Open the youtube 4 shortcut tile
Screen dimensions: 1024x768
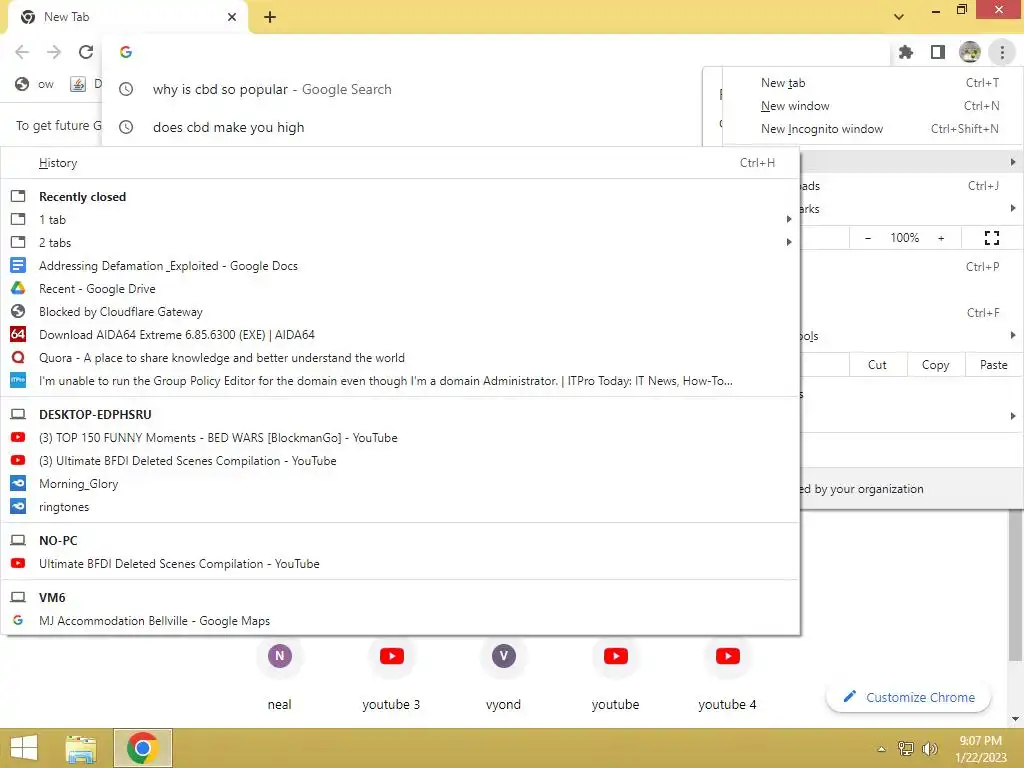(x=728, y=675)
